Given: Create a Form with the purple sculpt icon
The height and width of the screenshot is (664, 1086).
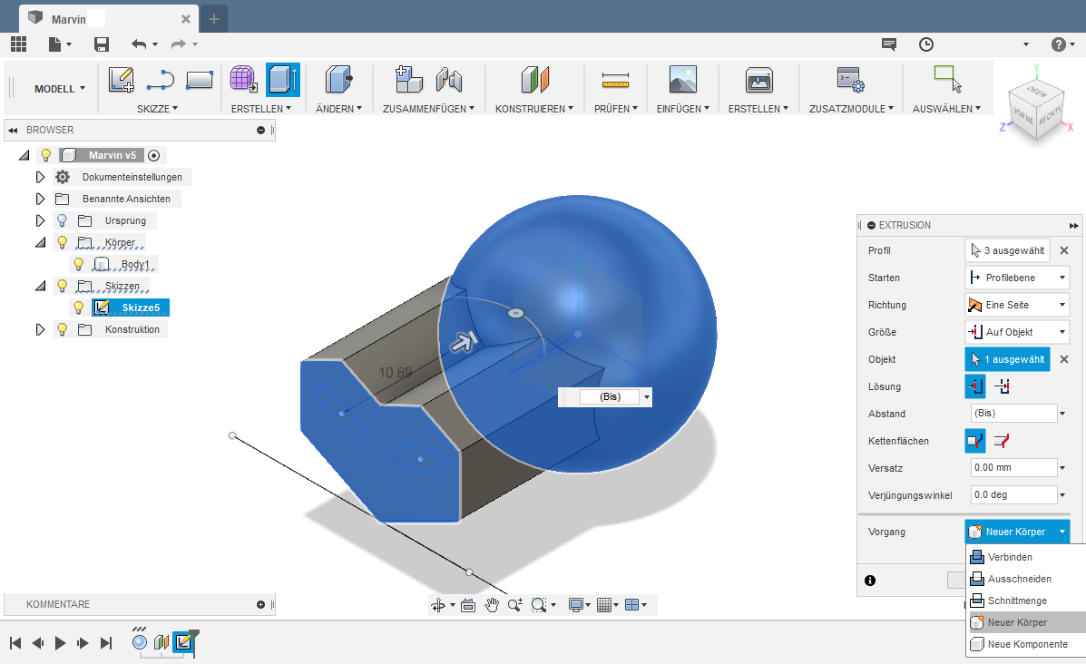Looking at the screenshot, I should pyautogui.click(x=243, y=80).
